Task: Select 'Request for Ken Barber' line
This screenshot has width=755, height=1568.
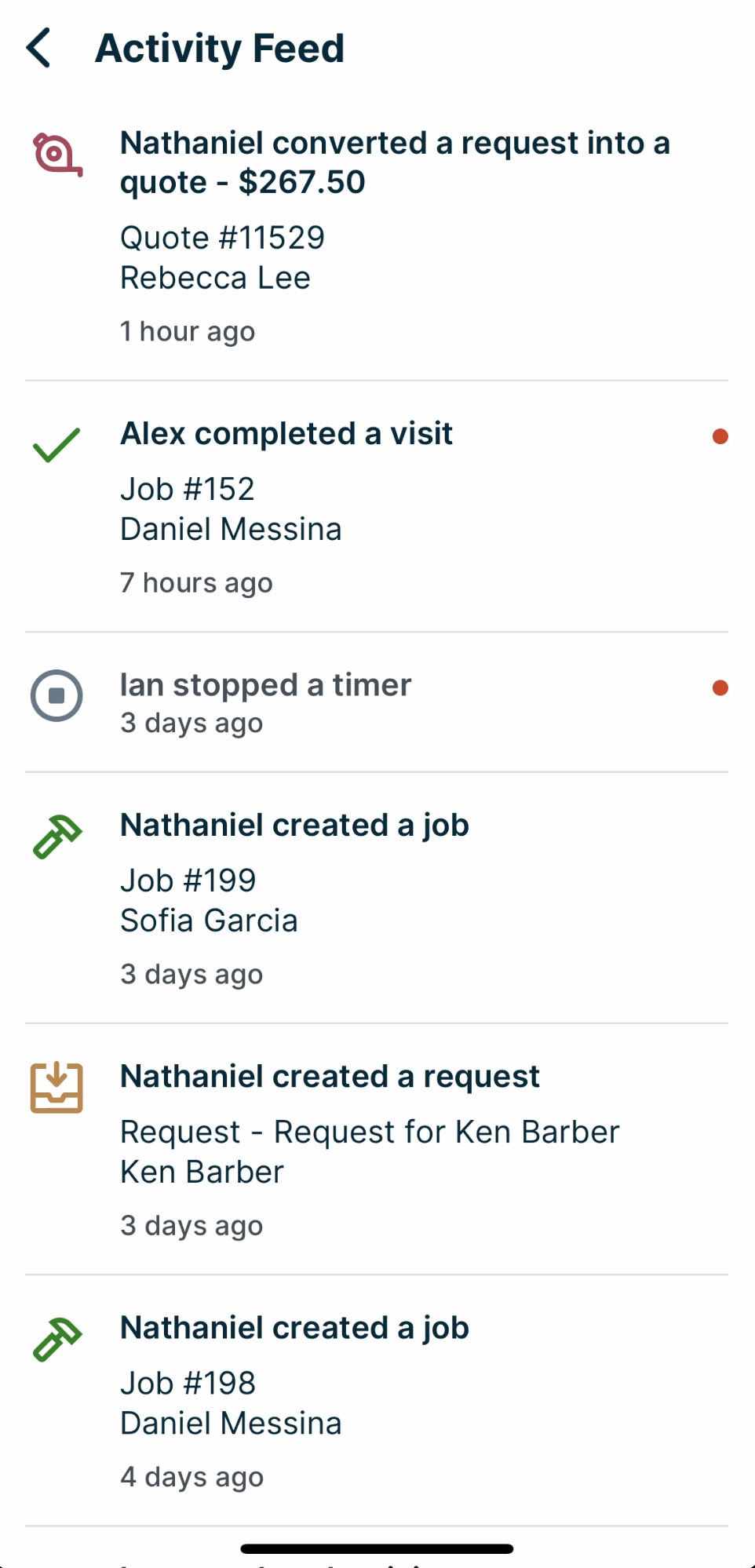Action: [370, 1132]
